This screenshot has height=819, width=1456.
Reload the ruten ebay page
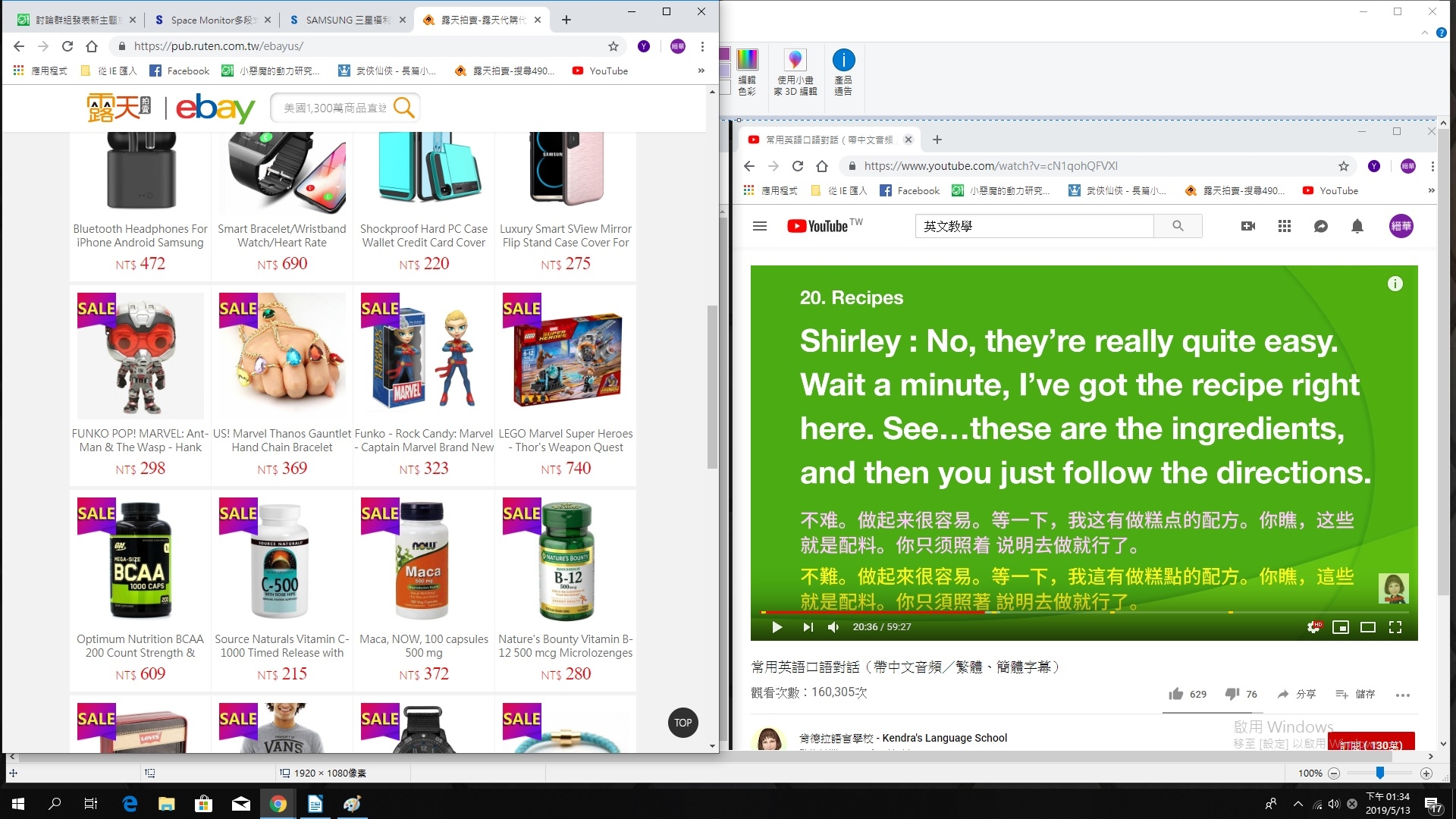(x=67, y=46)
